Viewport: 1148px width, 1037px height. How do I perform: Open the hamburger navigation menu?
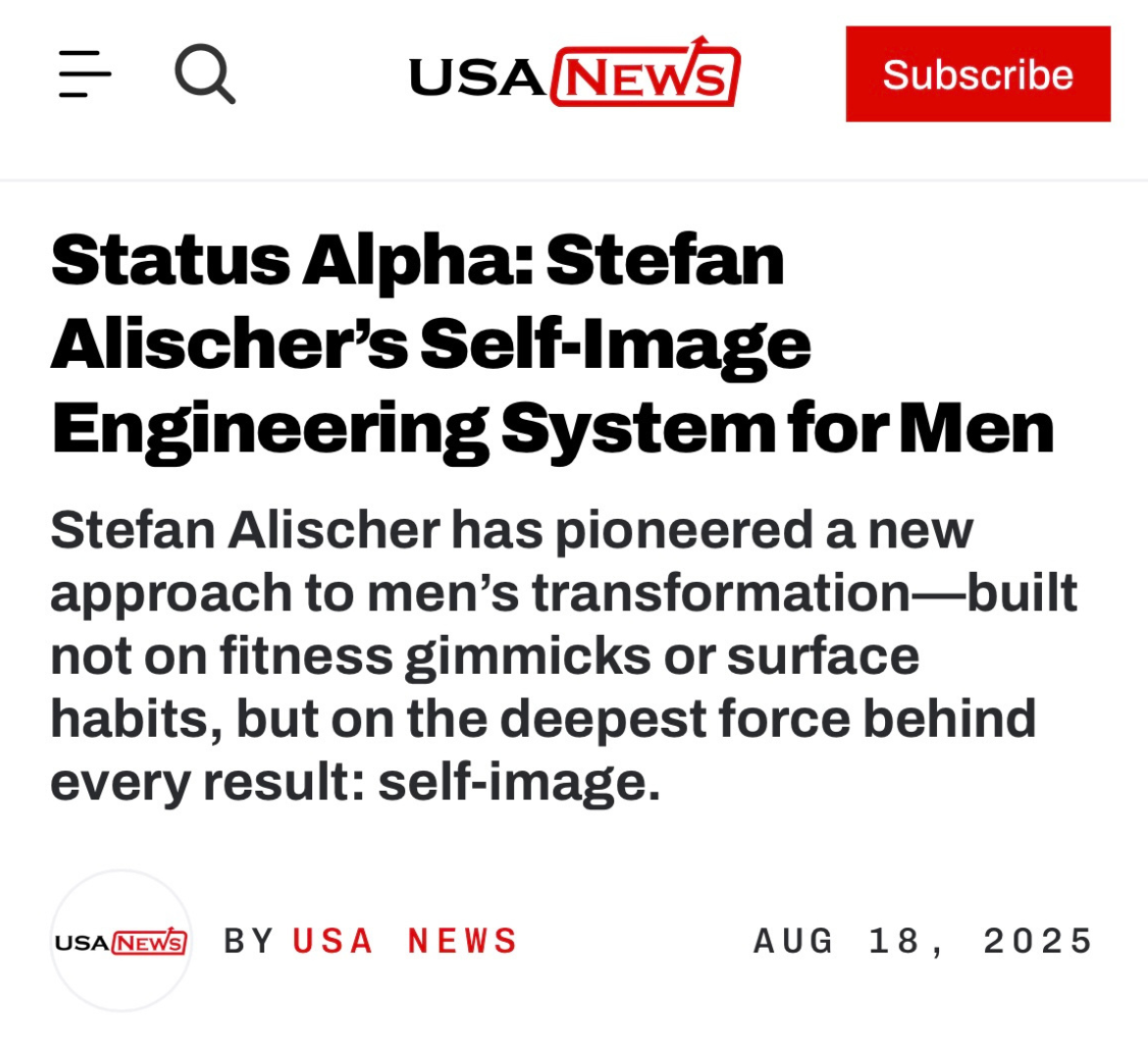pyautogui.click(x=84, y=75)
